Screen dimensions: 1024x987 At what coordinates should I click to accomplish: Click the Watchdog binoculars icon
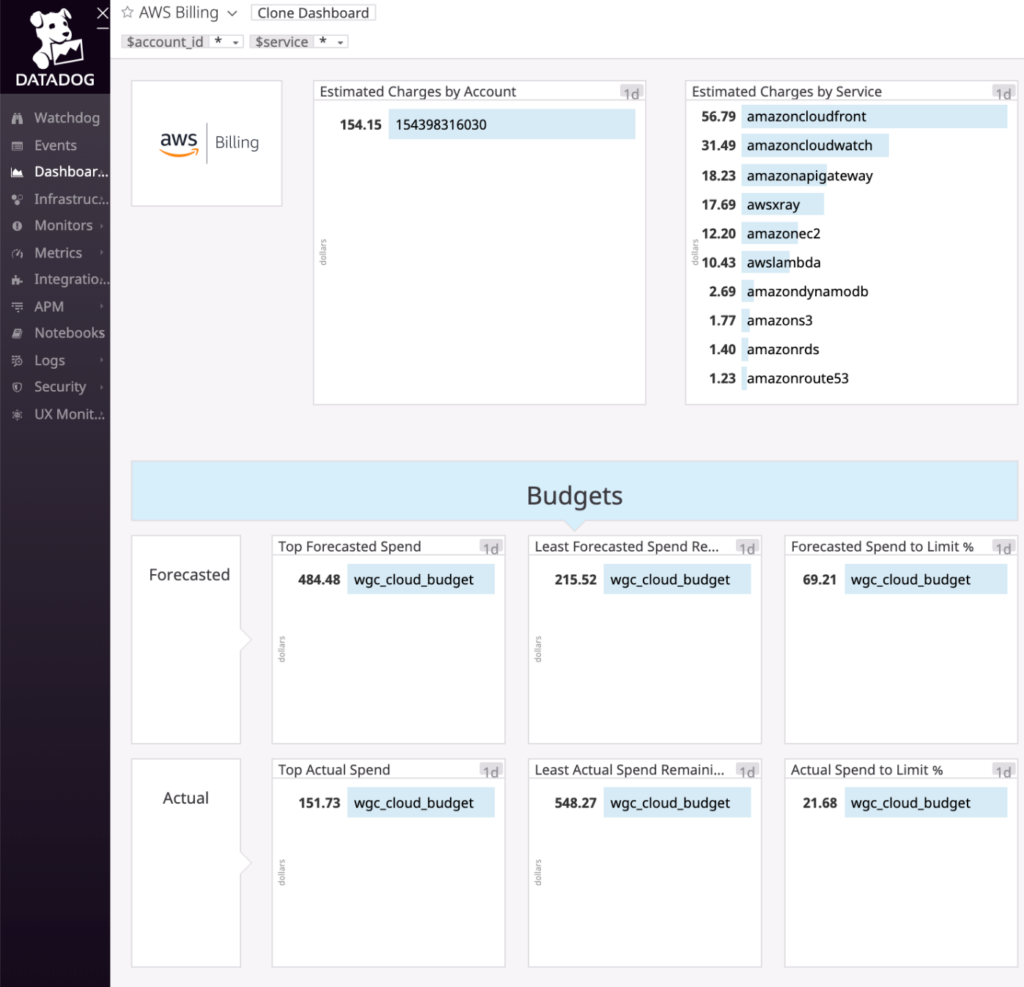(x=17, y=118)
